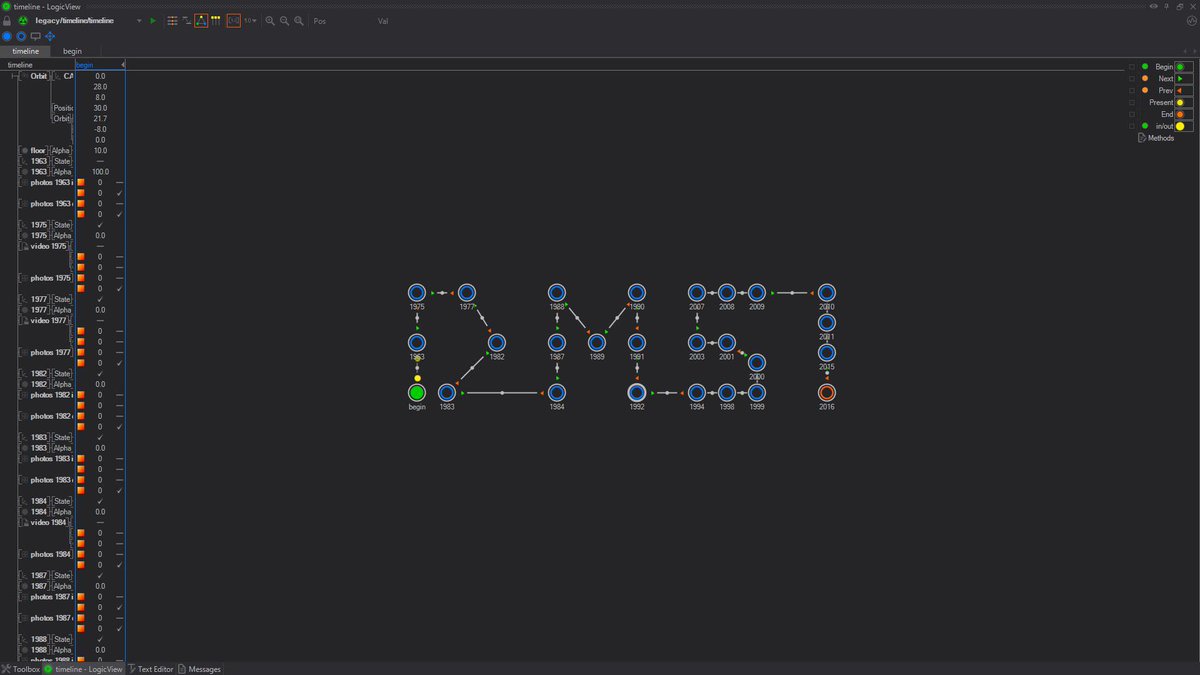Select the orange 2016 end node
1200x675 pixels.
point(827,392)
